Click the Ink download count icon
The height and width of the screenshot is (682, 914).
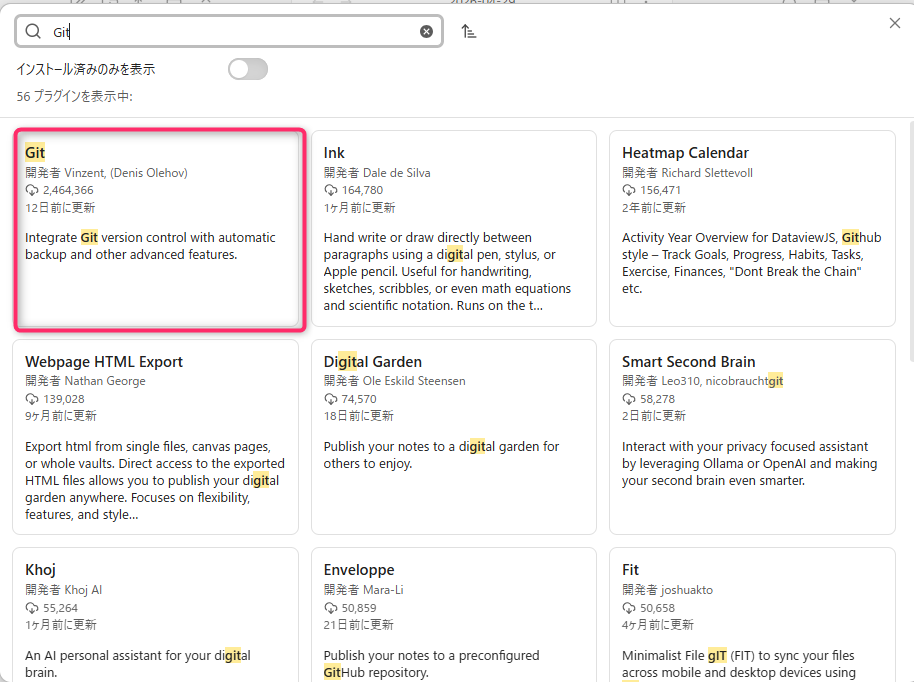coord(330,190)
